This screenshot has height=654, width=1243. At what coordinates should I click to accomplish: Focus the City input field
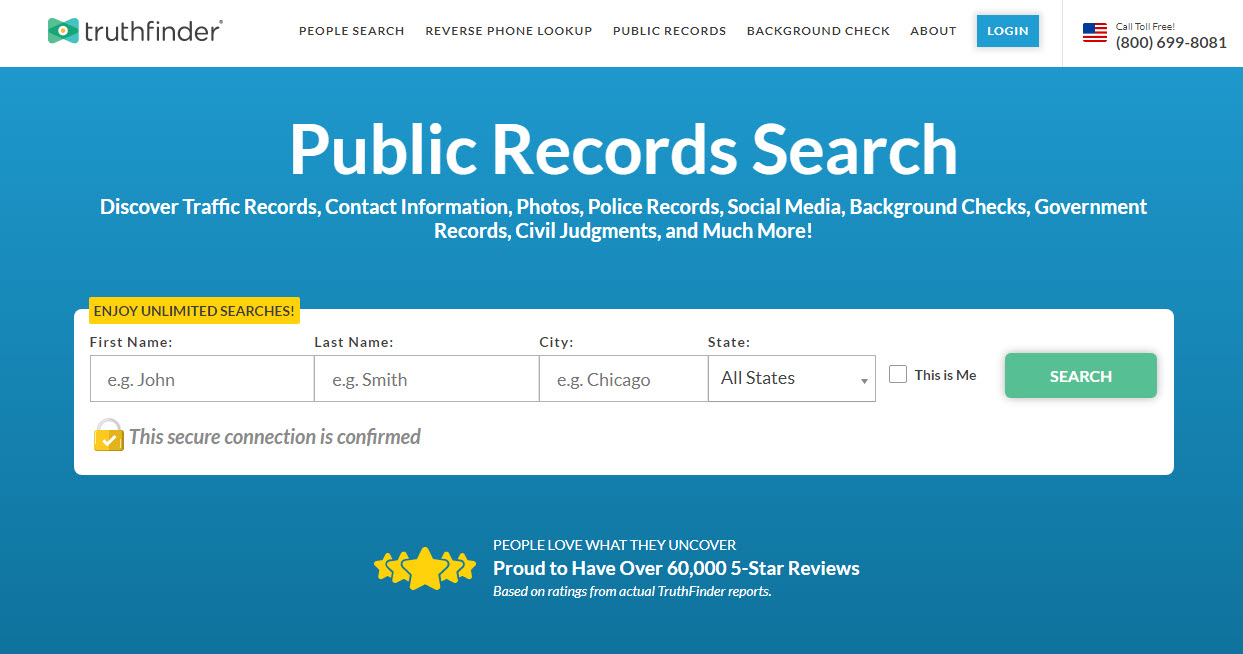point(624,379)
